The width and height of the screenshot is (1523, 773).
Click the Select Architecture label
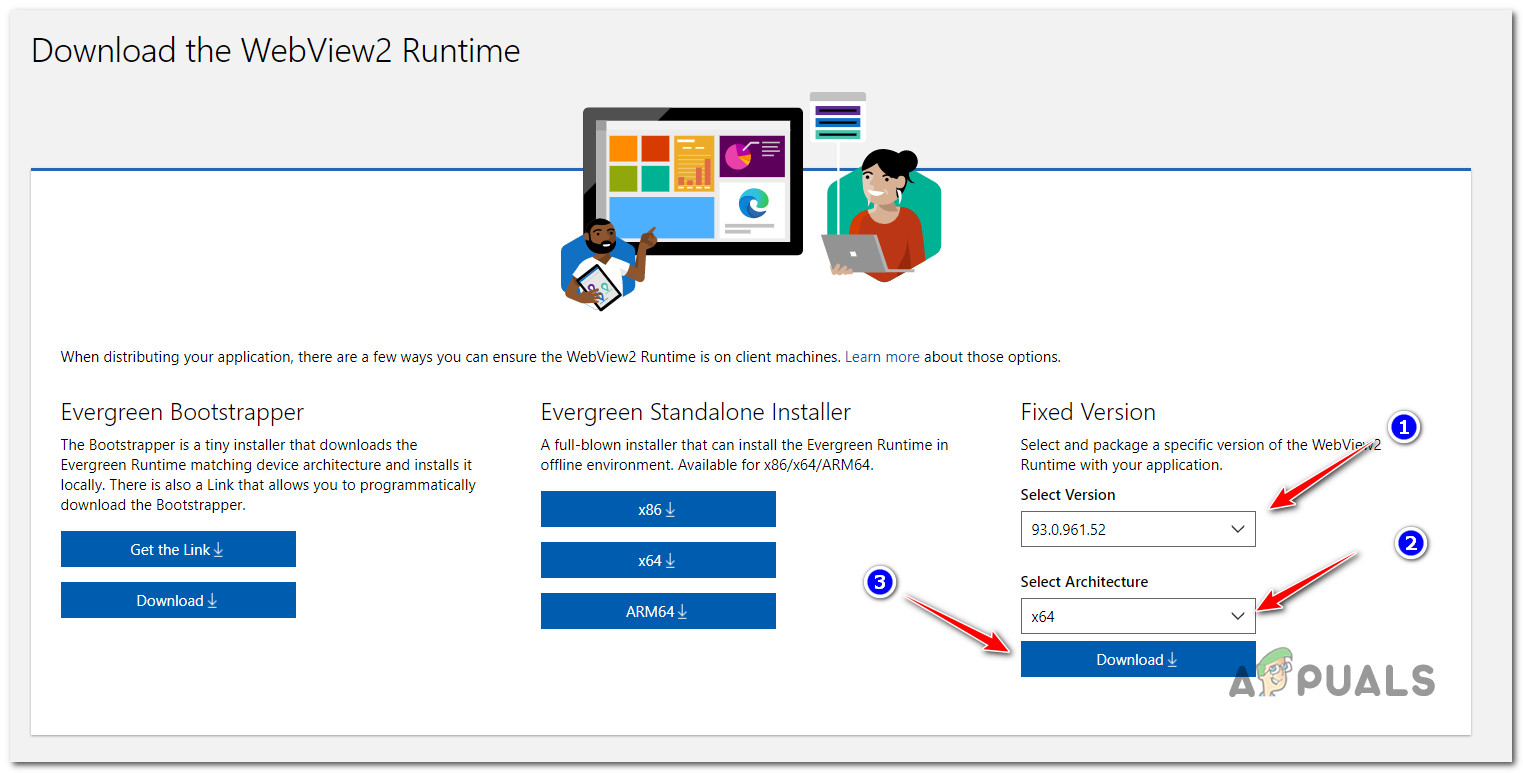(x=1084, y=581)
